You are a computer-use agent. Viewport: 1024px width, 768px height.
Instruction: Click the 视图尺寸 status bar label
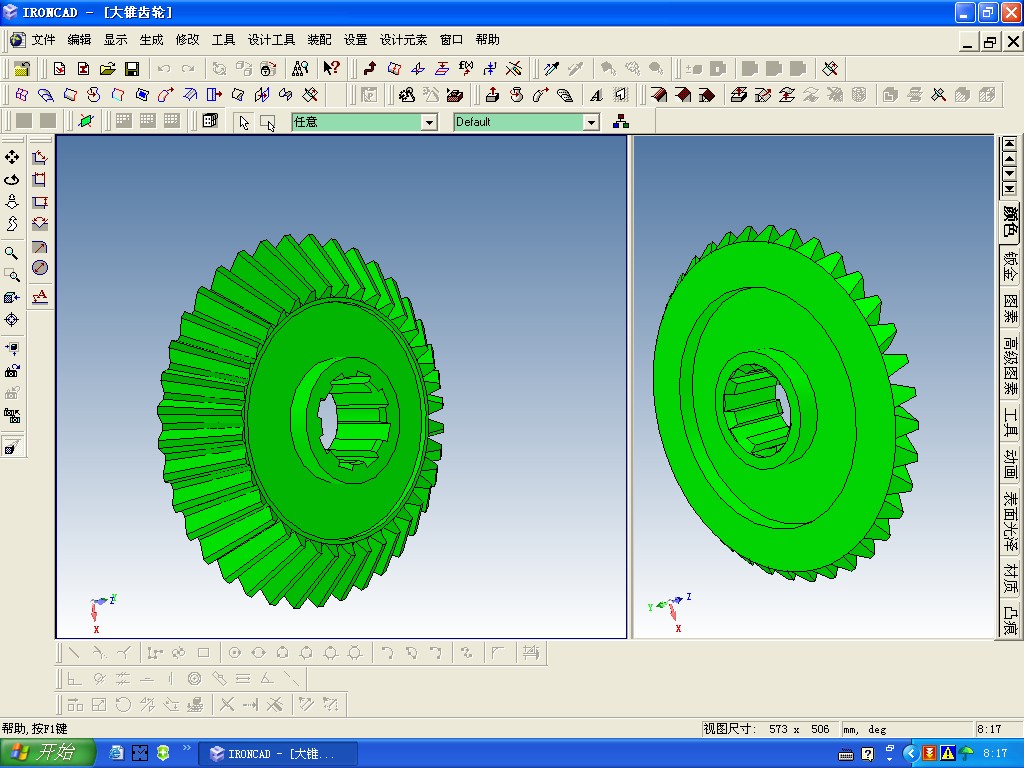pyautogui.click(x=729, y=729)
